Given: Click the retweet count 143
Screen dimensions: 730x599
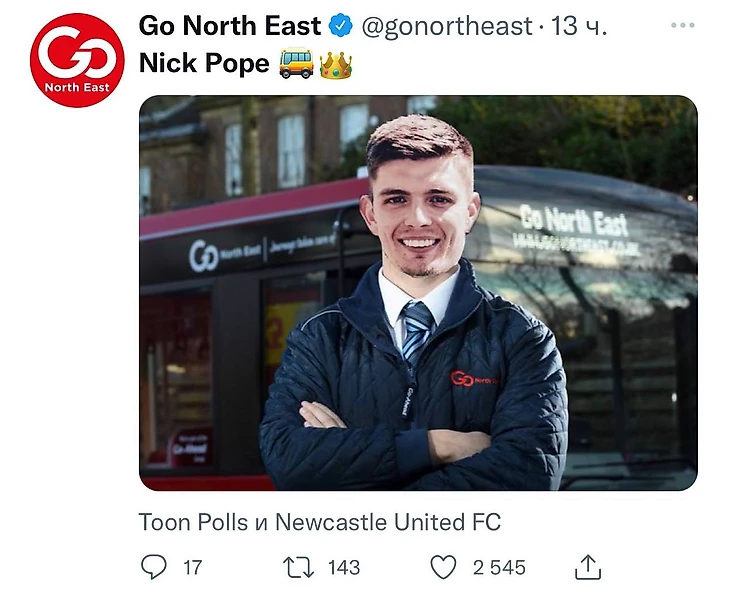Looking at the screenshot, I should pyautogui.click(x=344, y=568).
